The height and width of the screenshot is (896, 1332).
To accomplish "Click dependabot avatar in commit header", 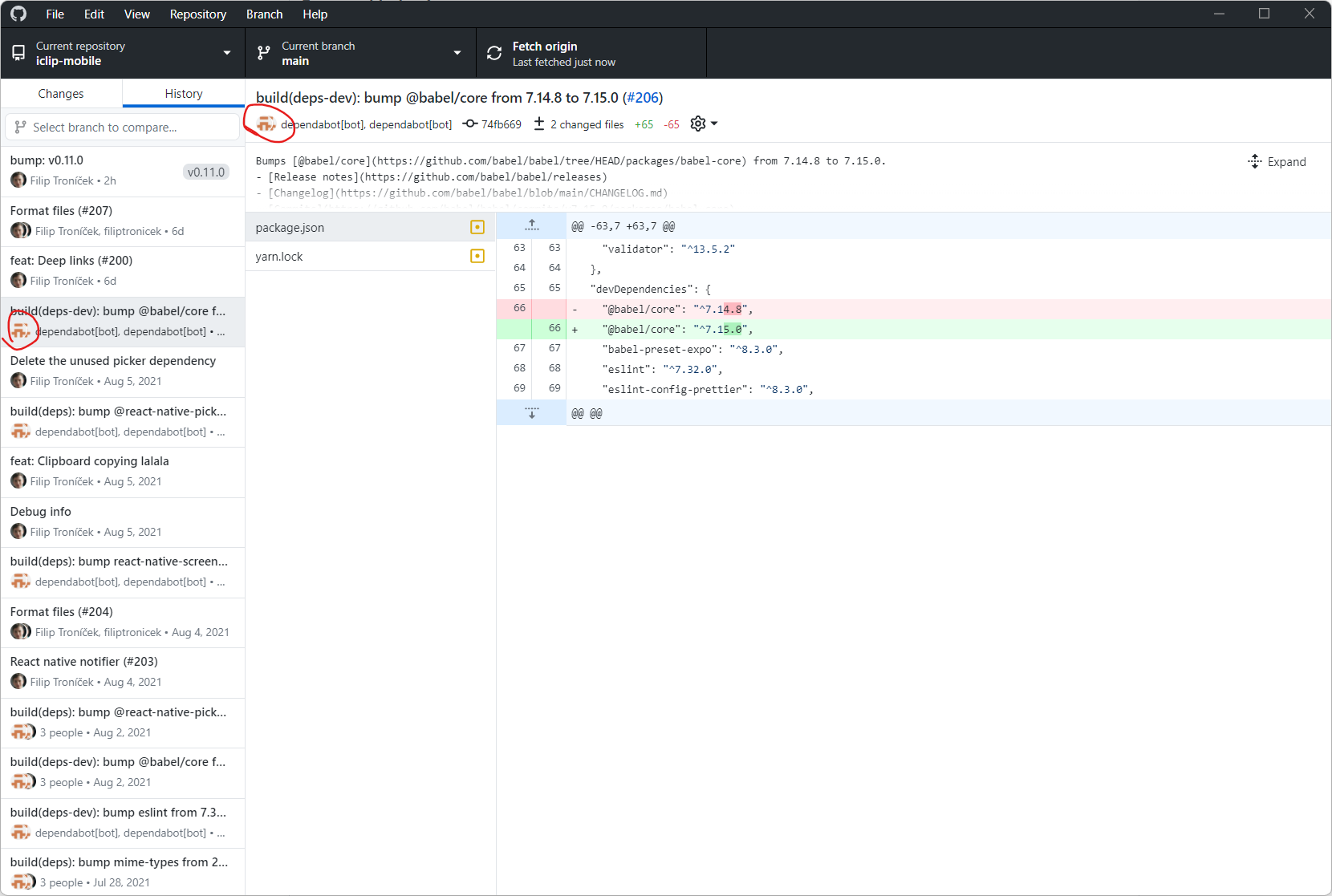I will pos(266,124).
